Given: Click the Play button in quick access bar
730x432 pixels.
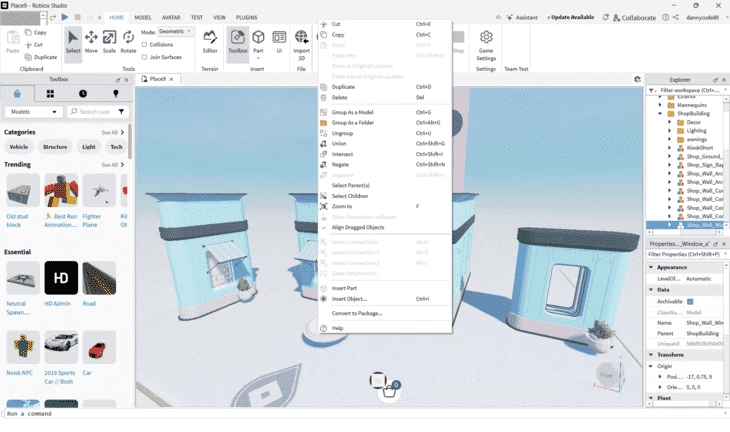Looking at the screenshot, I should [65, 17].
